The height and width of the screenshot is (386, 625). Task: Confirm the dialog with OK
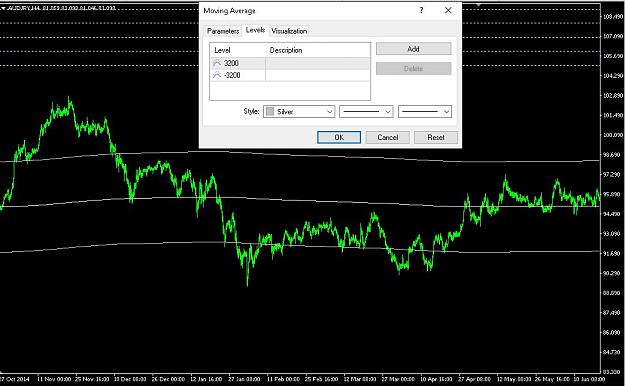coord(339,138)
